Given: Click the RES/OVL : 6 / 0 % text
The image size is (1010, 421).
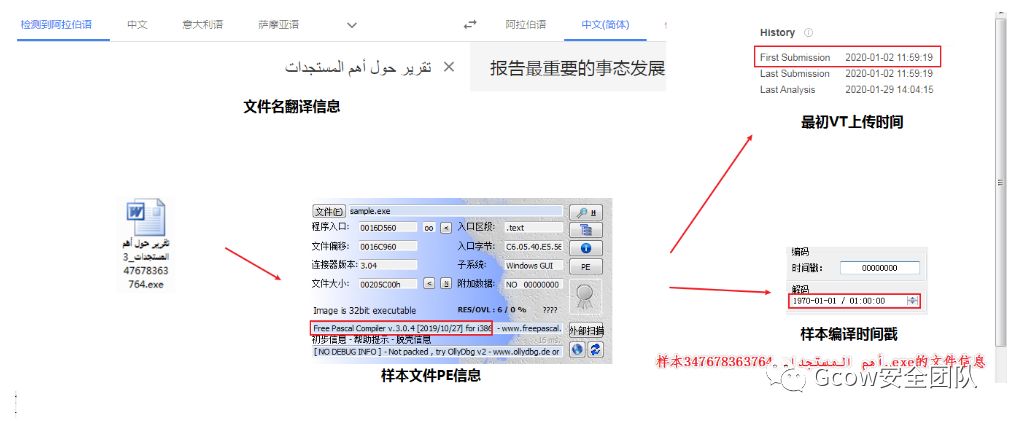Looking at the screenshot, I should tap(492, 310).
